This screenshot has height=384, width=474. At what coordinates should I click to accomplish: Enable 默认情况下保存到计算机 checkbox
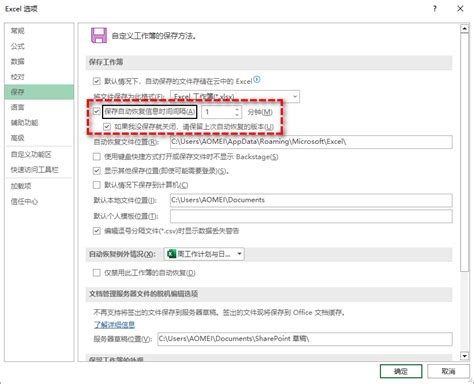click(x=97, y=185)
